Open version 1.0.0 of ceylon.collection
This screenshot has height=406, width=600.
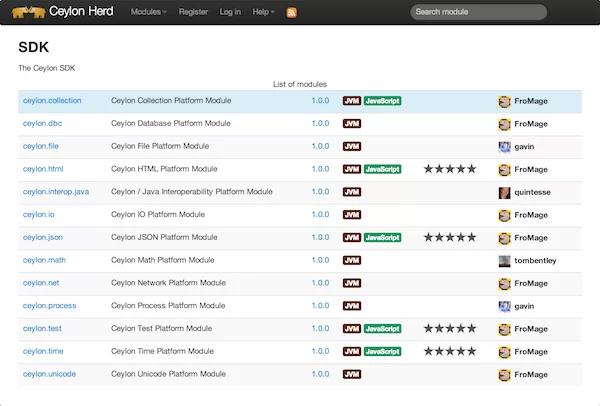[320, 100]
